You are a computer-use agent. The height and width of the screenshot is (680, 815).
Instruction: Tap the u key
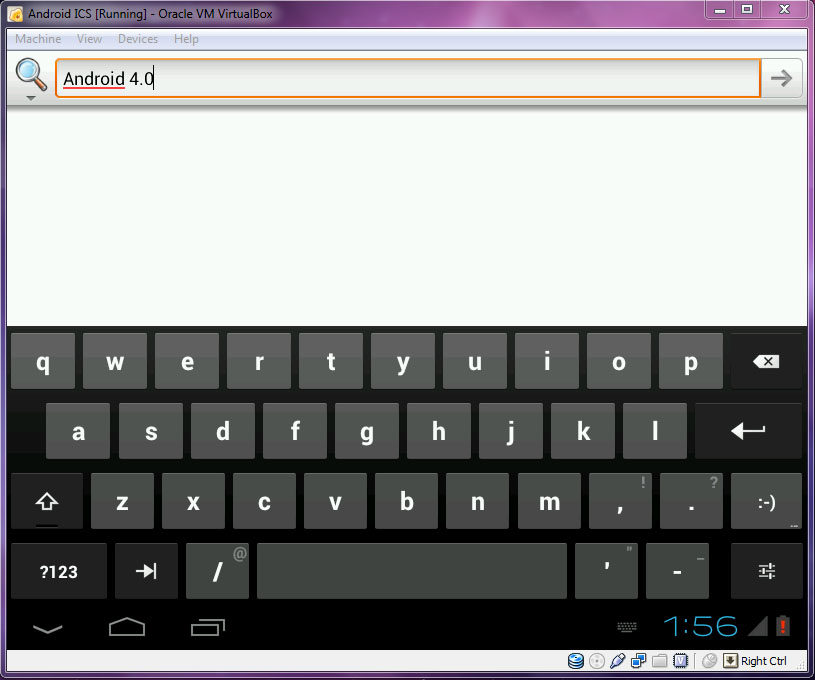point(475,361)
